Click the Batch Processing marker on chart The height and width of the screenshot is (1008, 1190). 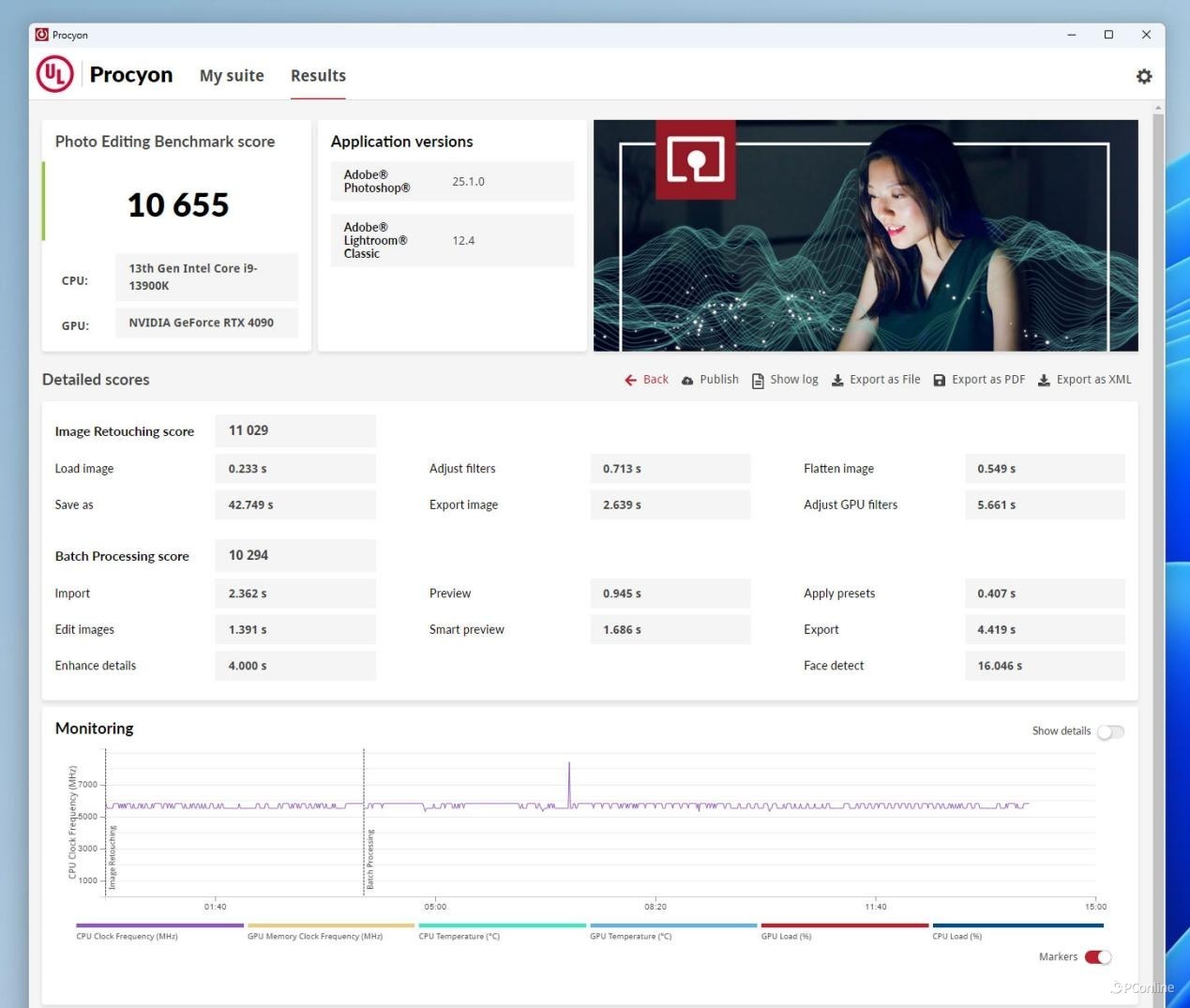(369, 858)
